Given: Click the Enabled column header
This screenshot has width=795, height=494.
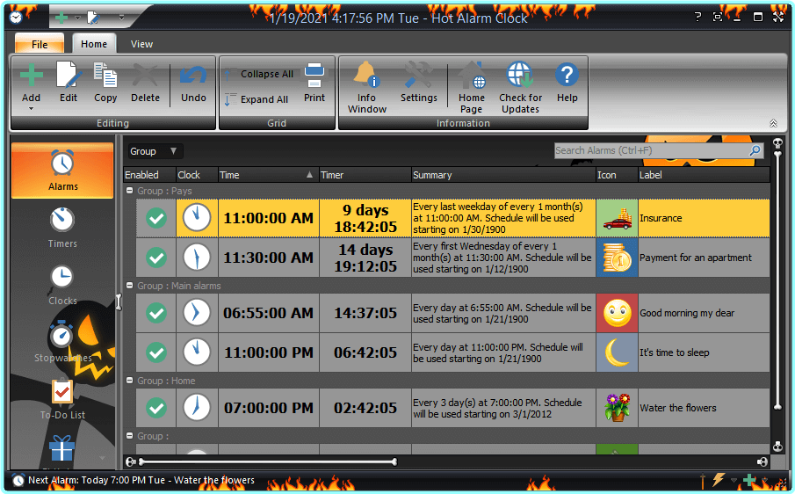Looking at the screenshot, I should coord(150,175).
